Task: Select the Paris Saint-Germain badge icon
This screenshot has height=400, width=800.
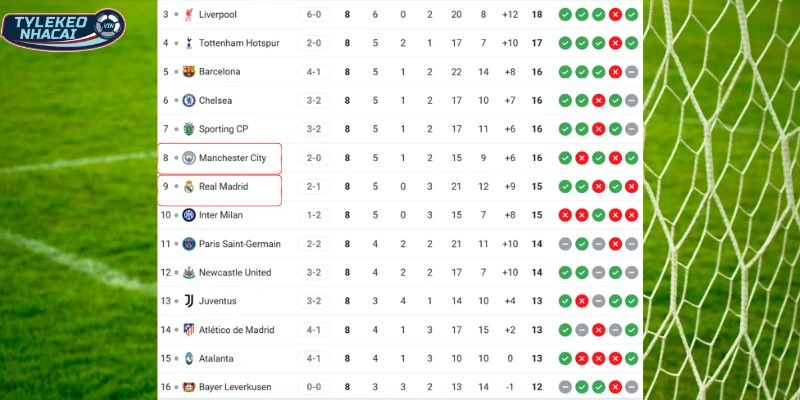Action: (x=189, y=244)
